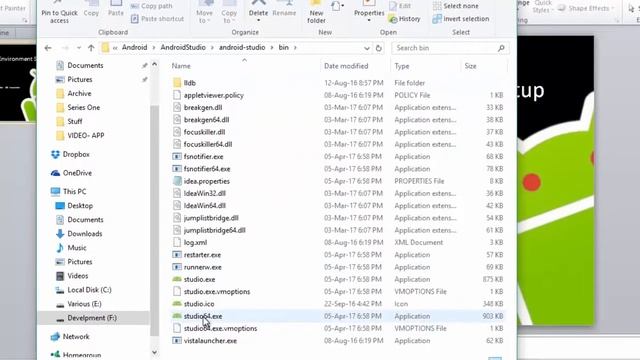The image size is (640, 360).
Task: Open recent locations dropdown arrow
Action: pos(79,48)
